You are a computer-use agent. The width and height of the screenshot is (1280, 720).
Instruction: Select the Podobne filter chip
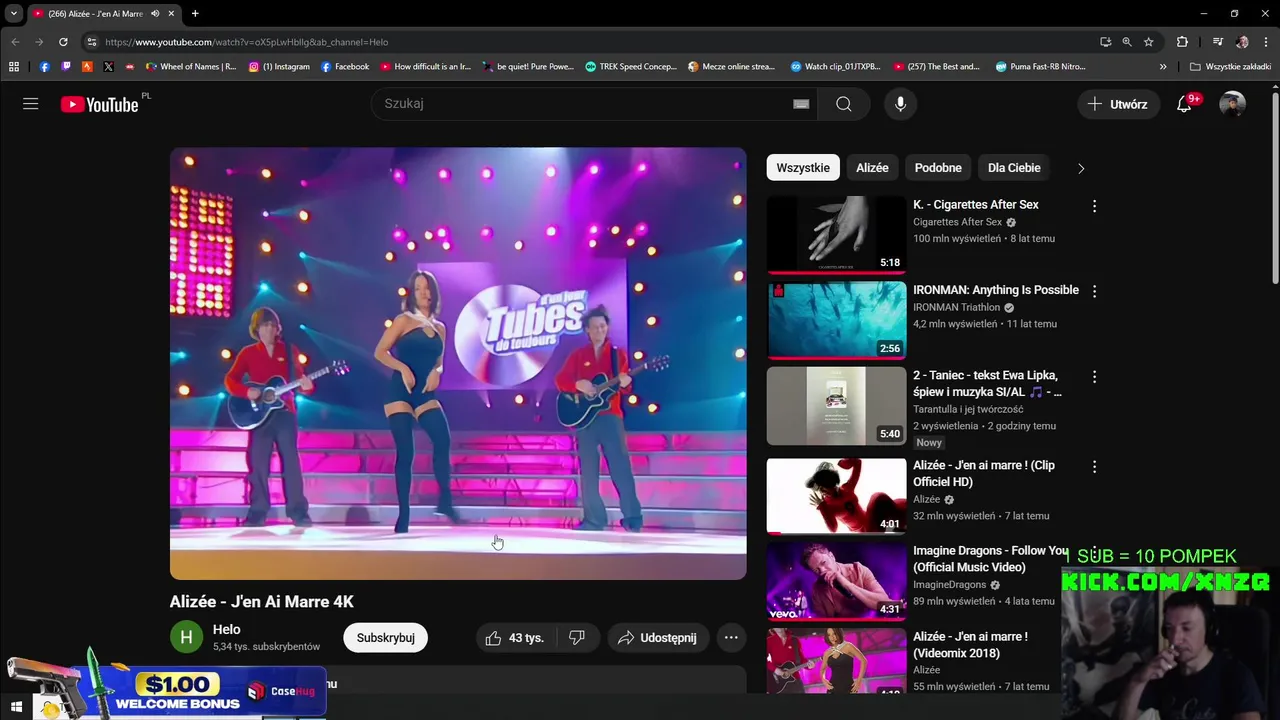click(938, 168)
